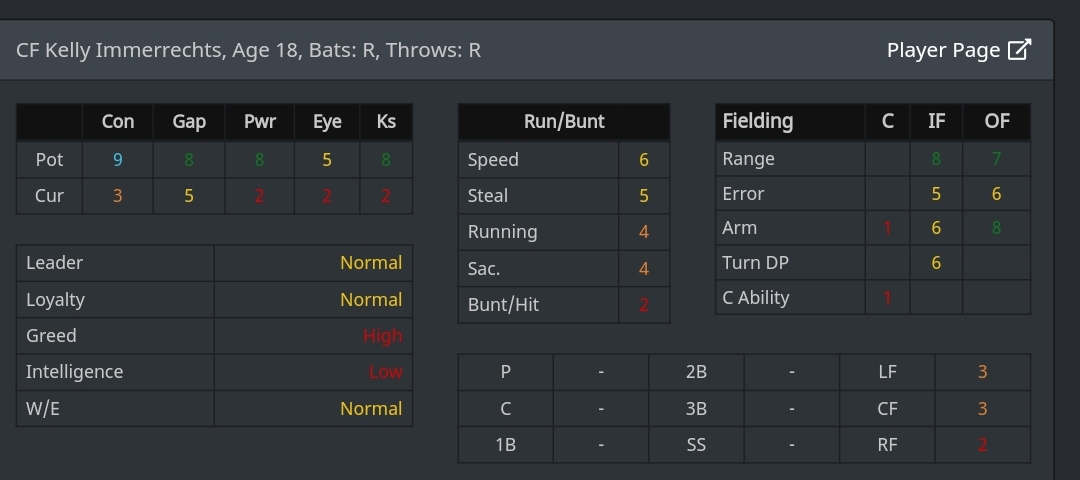1080x480 pixels.
Task: Select the OF fielding column header
Action: point(996,121)
